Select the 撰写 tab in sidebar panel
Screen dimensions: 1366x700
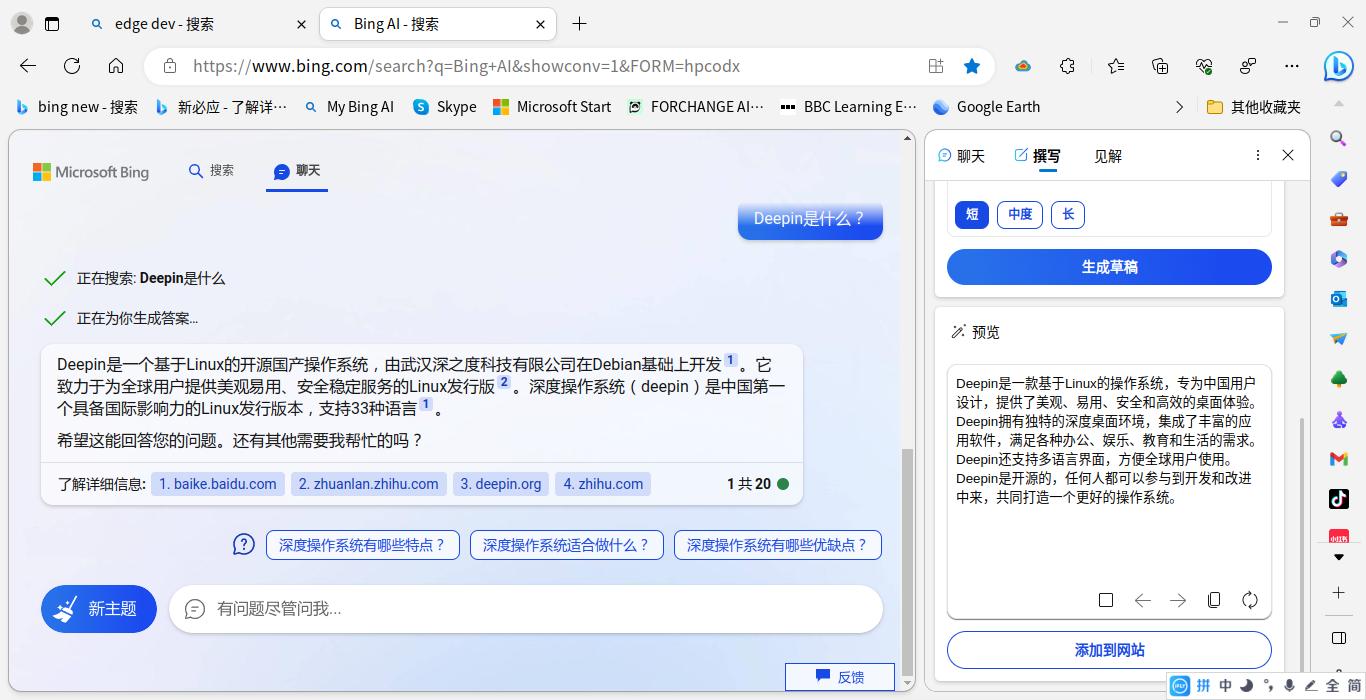pyautogui.click(x=1037, y=156)
